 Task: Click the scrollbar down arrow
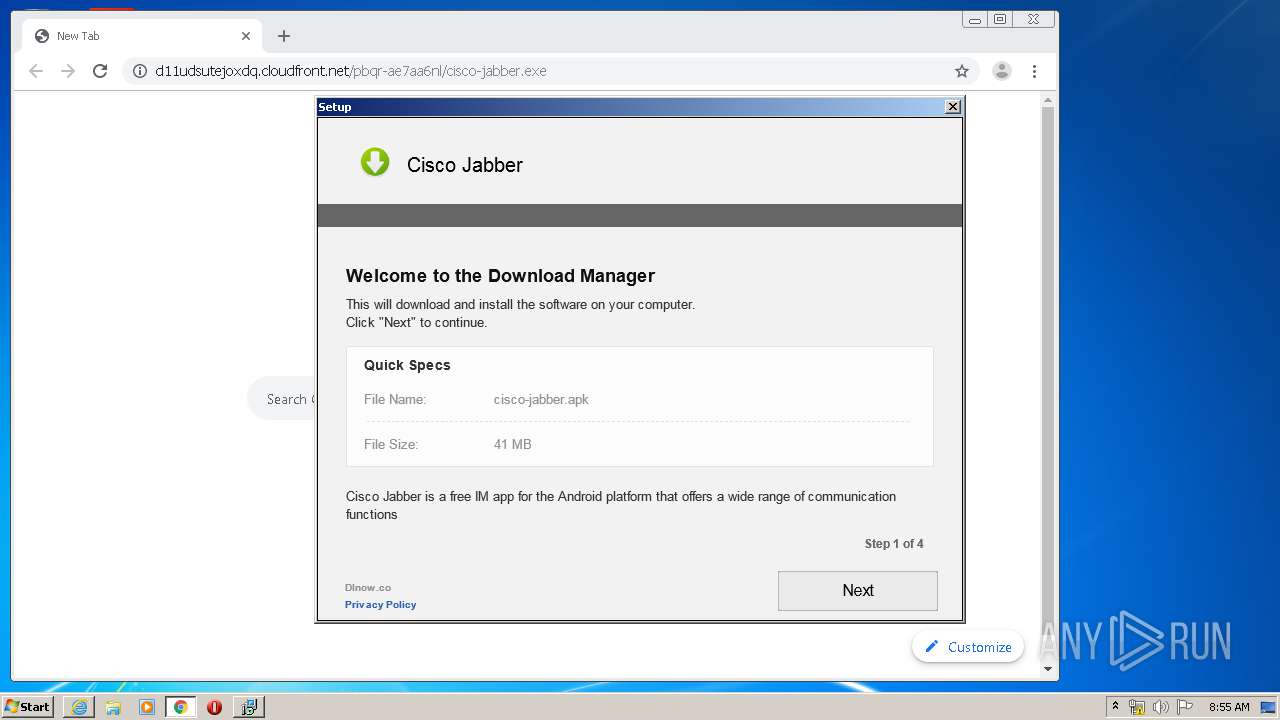coord(1048,669)
